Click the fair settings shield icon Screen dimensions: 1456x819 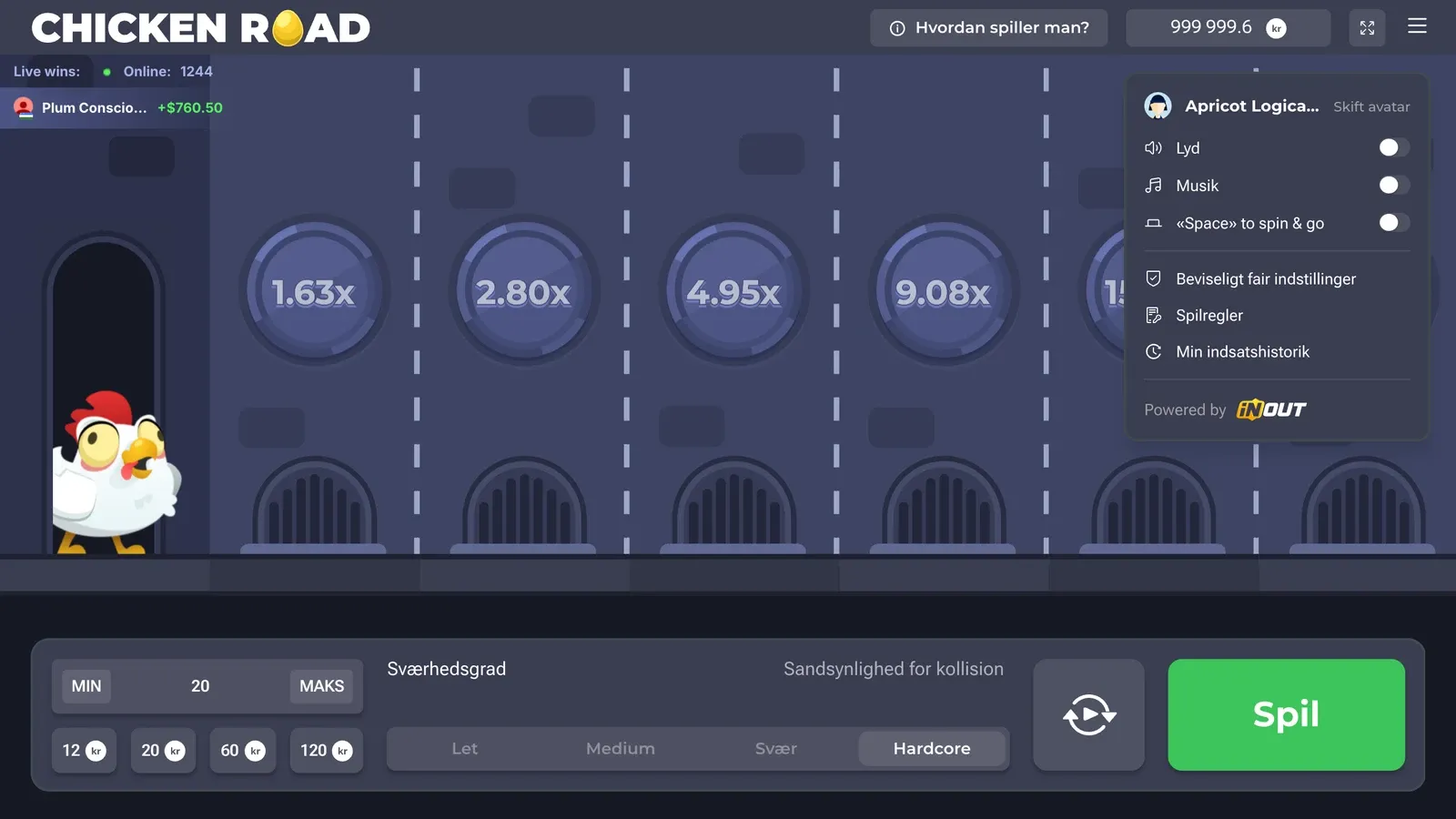click(1153, 278)
